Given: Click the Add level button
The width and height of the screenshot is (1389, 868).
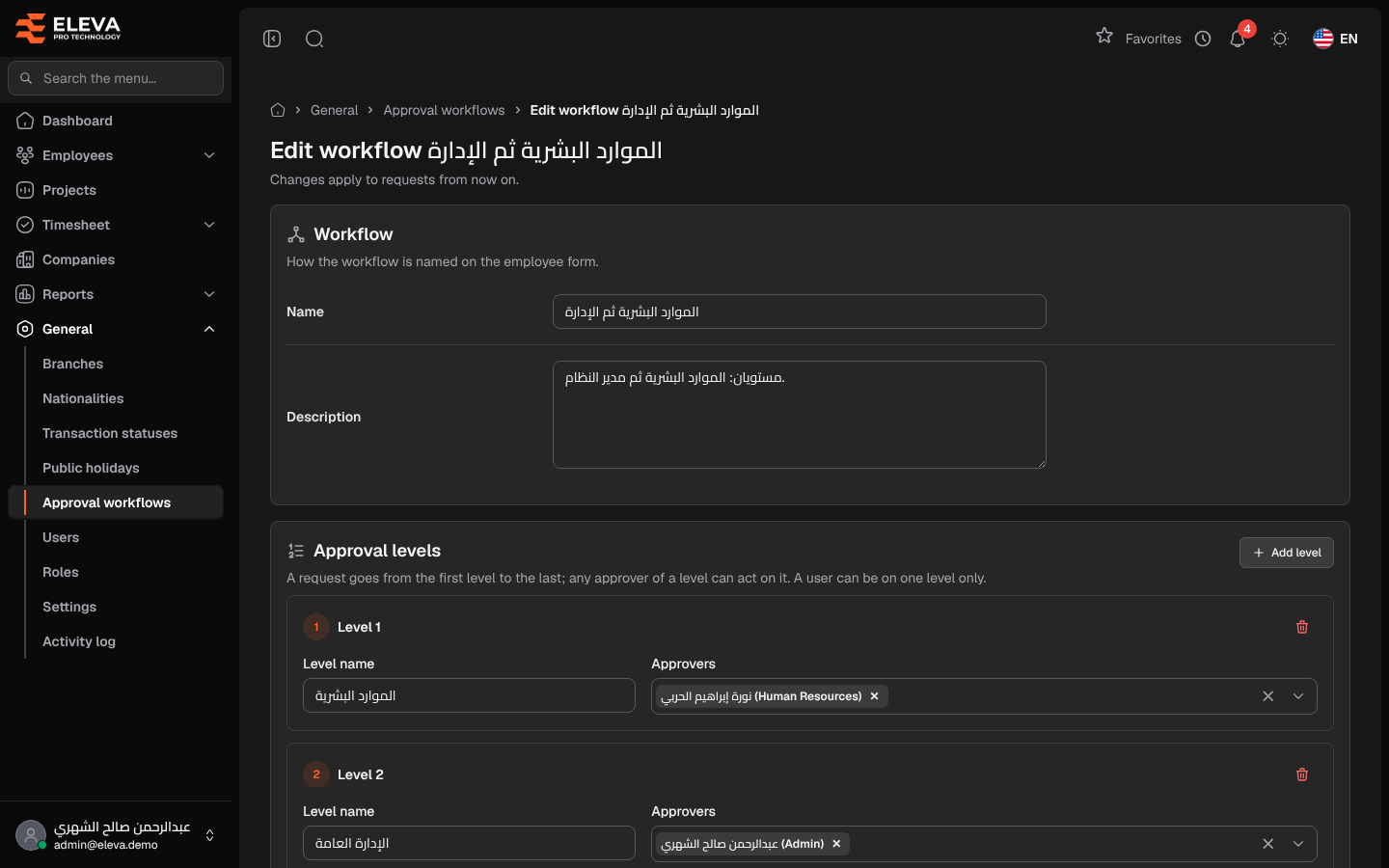Looking at the screenshot, I should [1286, 553].
